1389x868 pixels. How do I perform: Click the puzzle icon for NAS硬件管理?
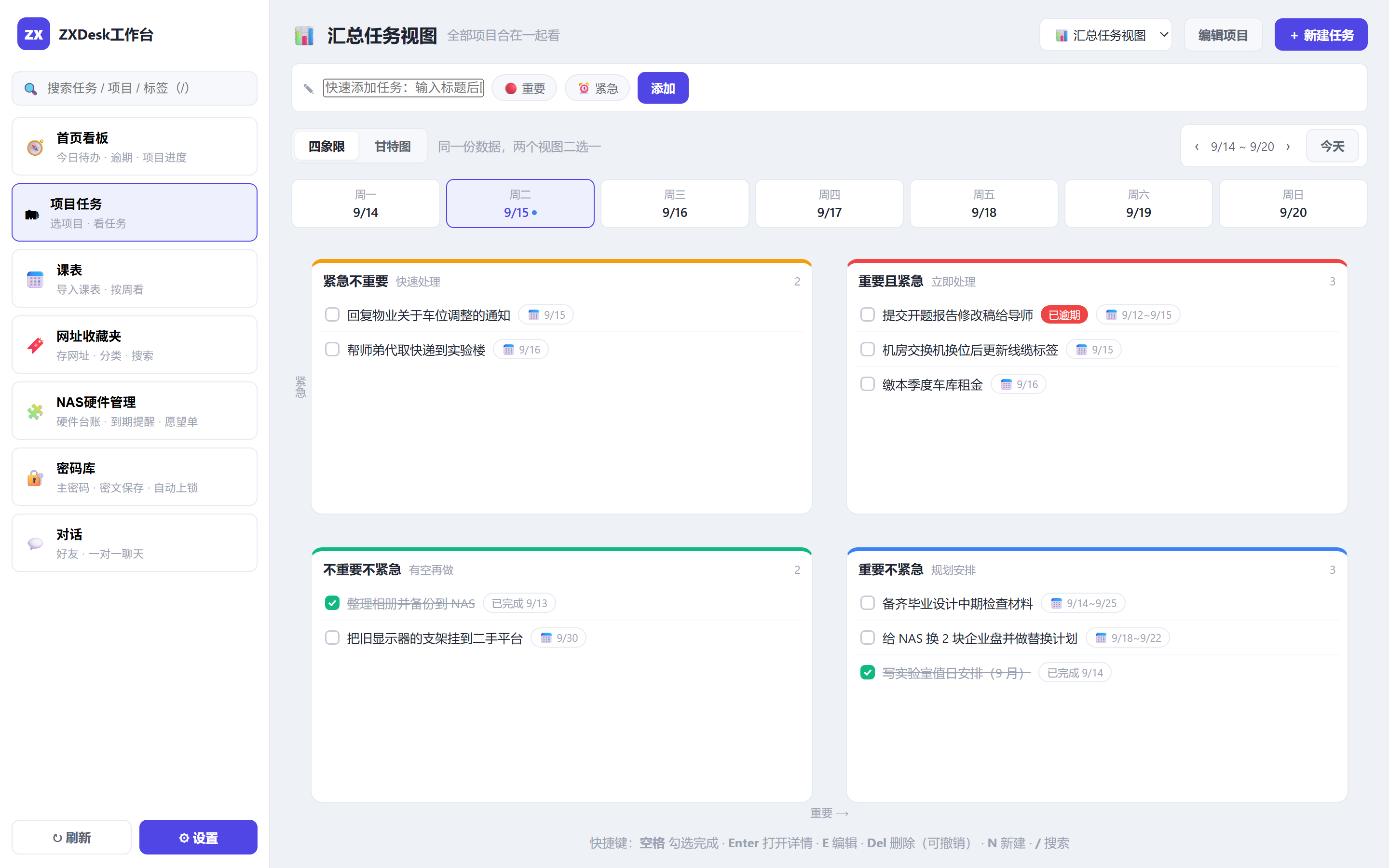[x=35, y=412]
